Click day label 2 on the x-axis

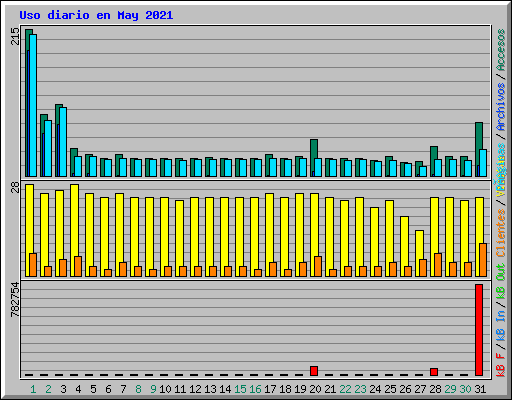pos(48,389)
